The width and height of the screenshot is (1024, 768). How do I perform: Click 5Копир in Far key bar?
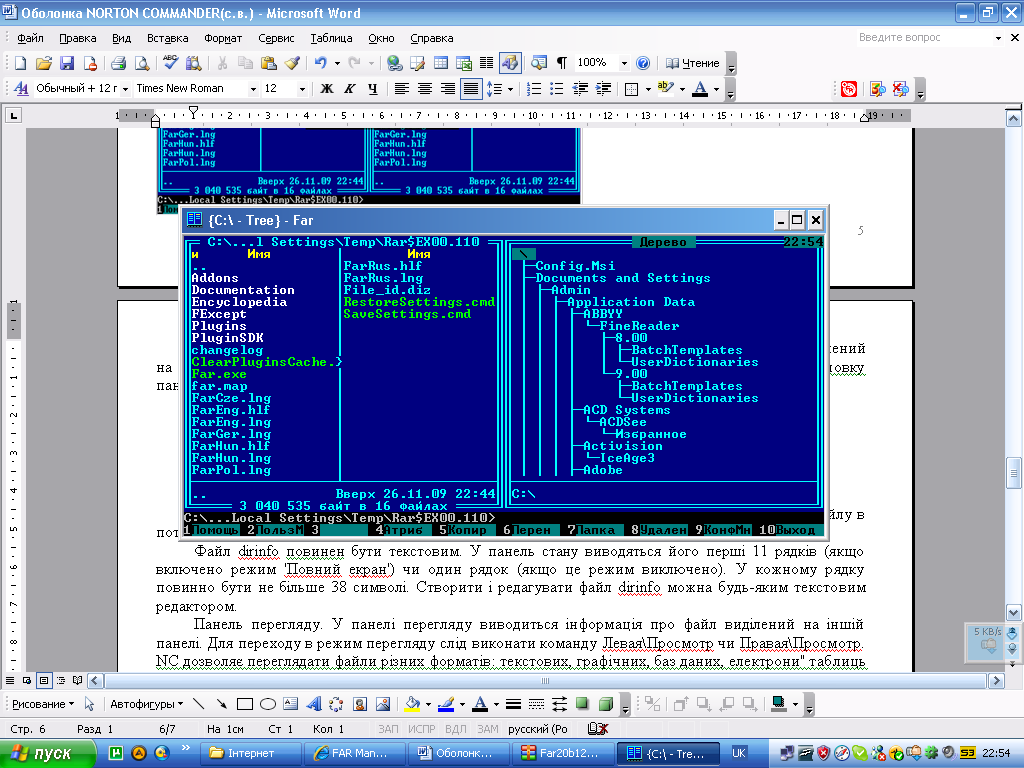tap(463, 530)
